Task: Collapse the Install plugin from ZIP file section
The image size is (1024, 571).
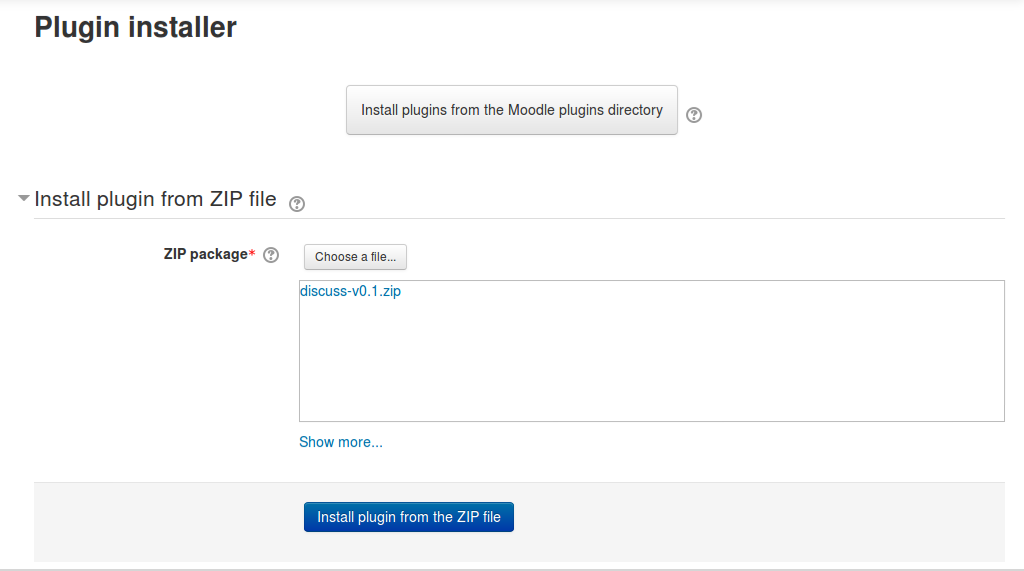Action: tap(24, 198)
